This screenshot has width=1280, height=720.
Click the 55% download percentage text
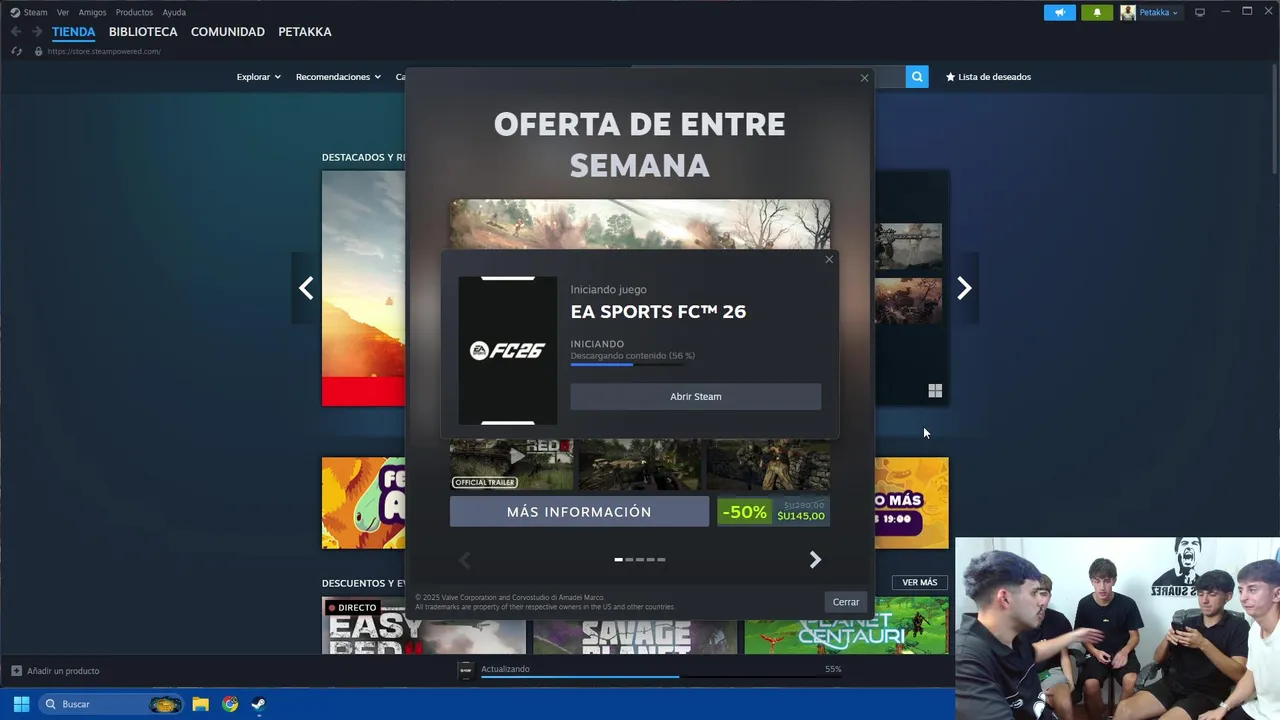(x=833, y=669)
